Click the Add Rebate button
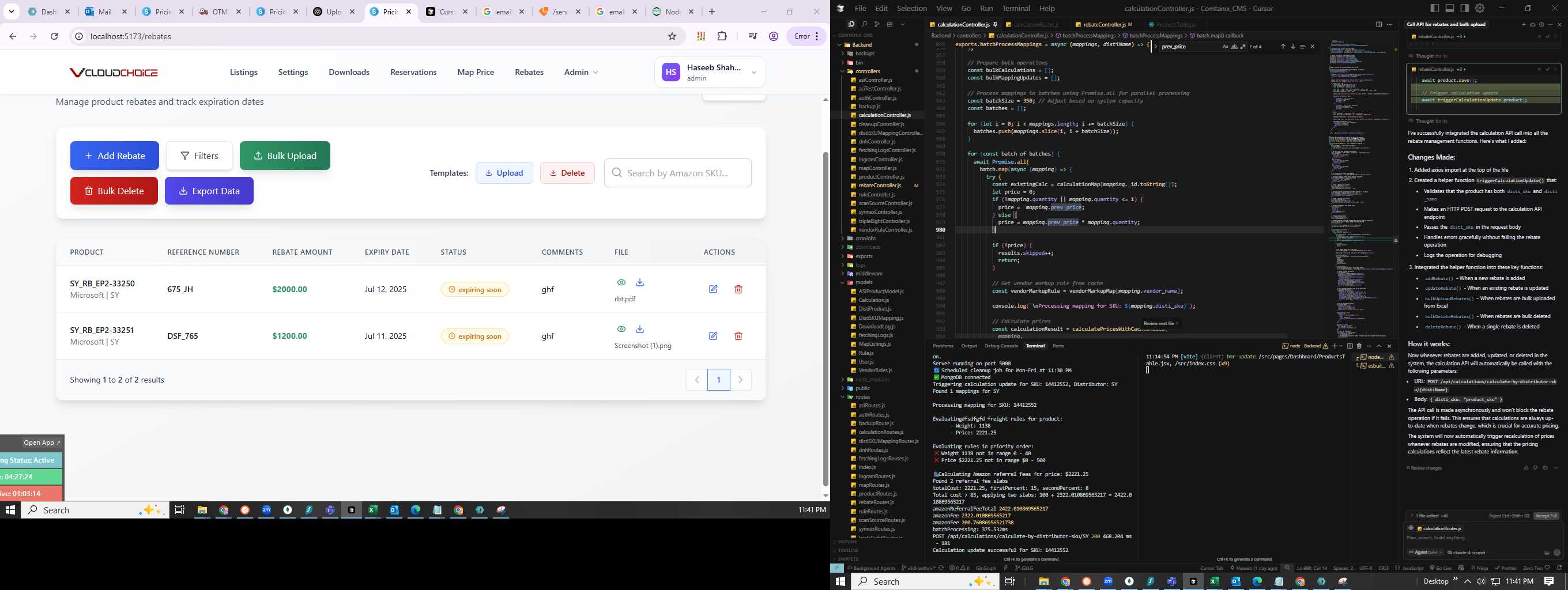 (115, 156)
